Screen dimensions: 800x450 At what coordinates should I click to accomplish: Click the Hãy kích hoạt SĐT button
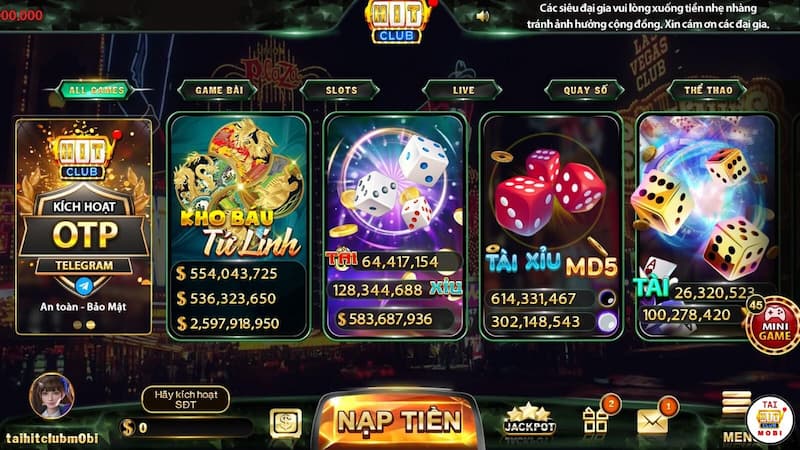point(186,399)
